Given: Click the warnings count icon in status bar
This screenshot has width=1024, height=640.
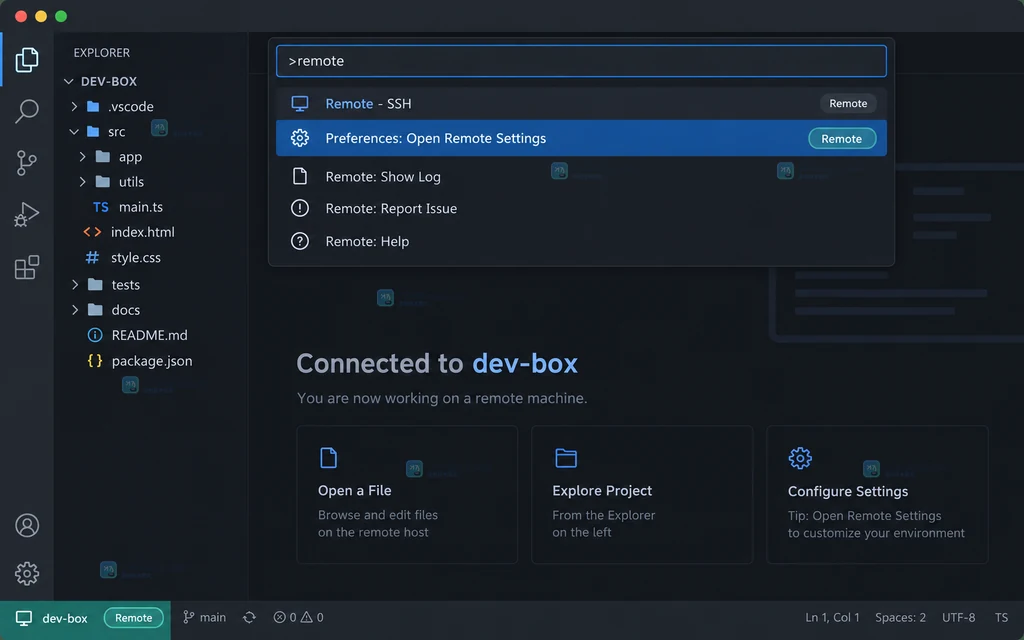Looking at the screenshot, I should click(306, 617).
